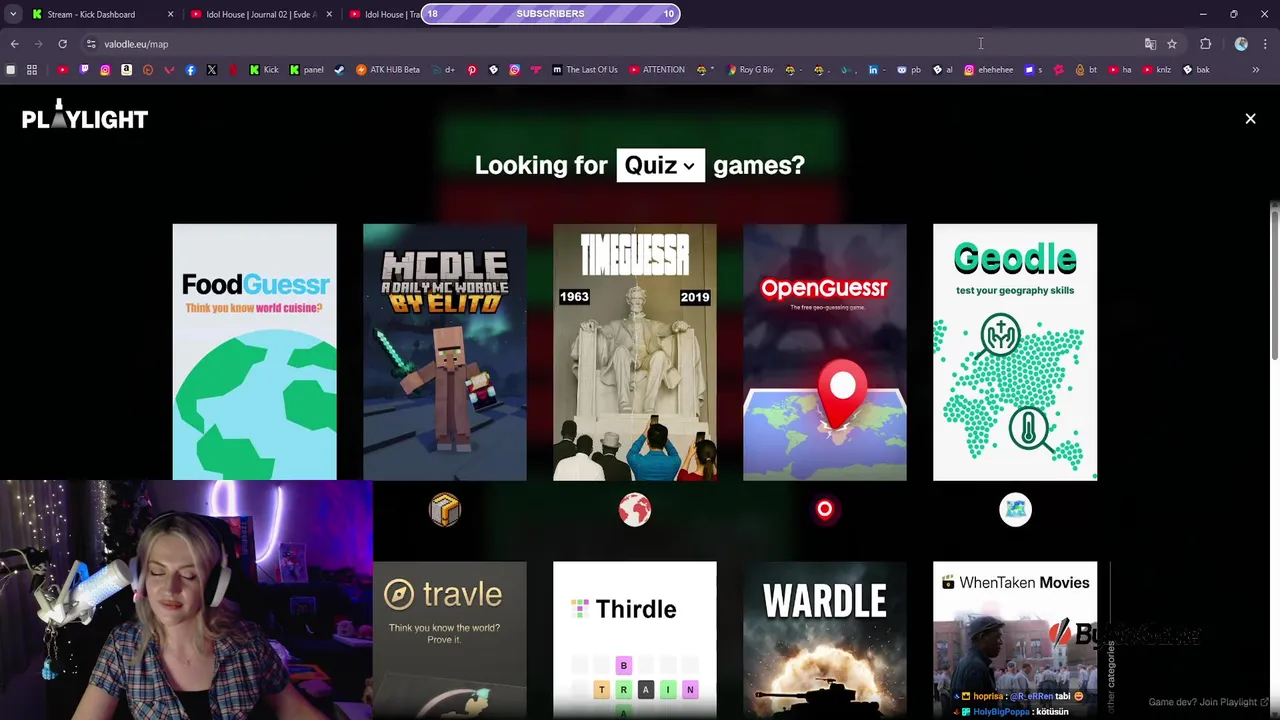Click the map icon under Geodle
Image resolution: width=1280 pixels, height=720 pixels.
(x=1015, y=510)
